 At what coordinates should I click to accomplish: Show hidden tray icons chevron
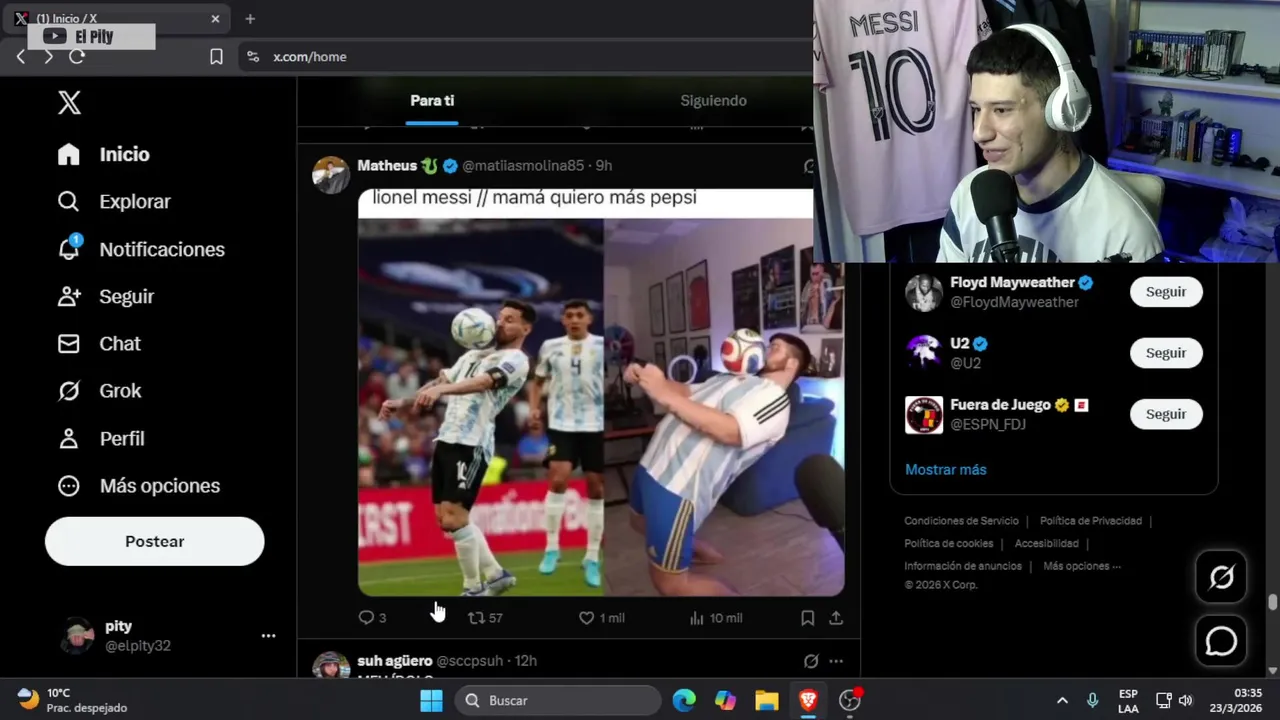pos(1062,700)
